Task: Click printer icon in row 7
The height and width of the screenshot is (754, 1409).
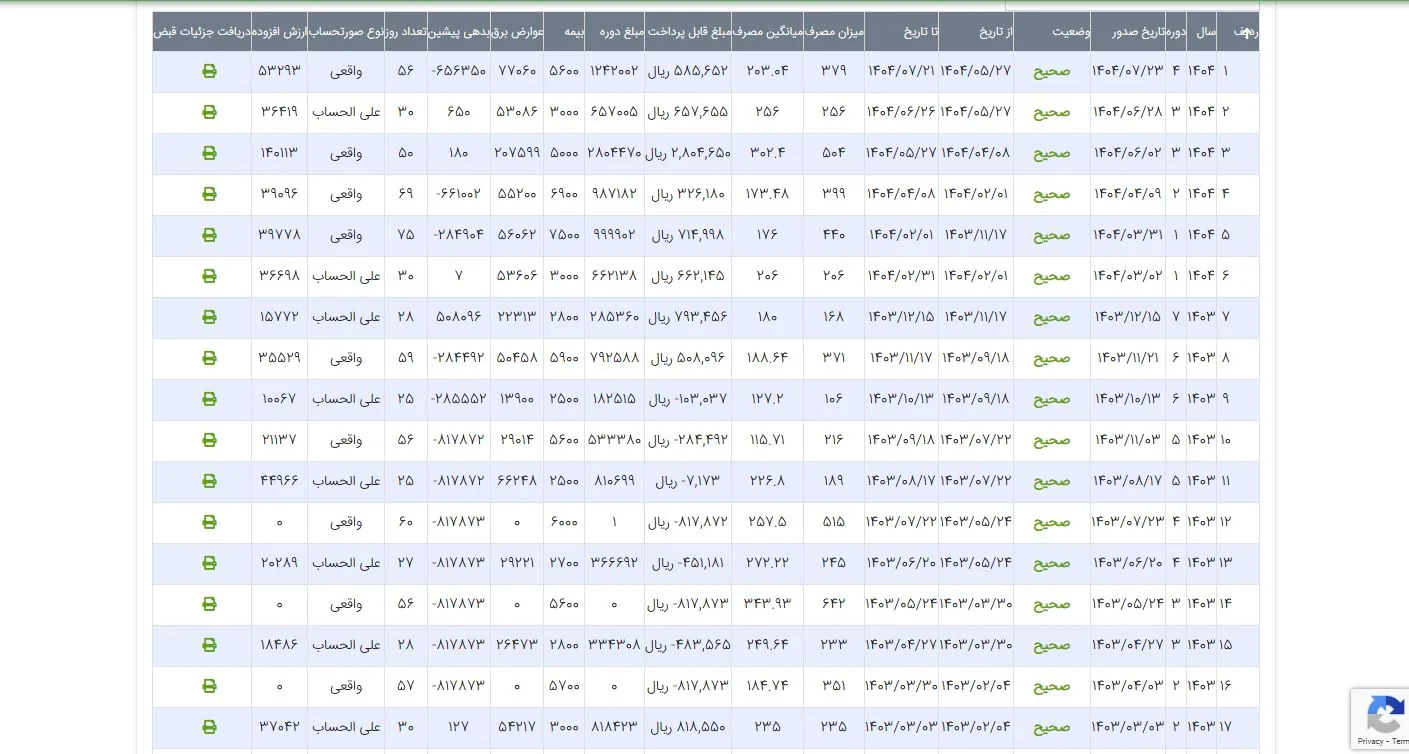Action: [209, 317]
